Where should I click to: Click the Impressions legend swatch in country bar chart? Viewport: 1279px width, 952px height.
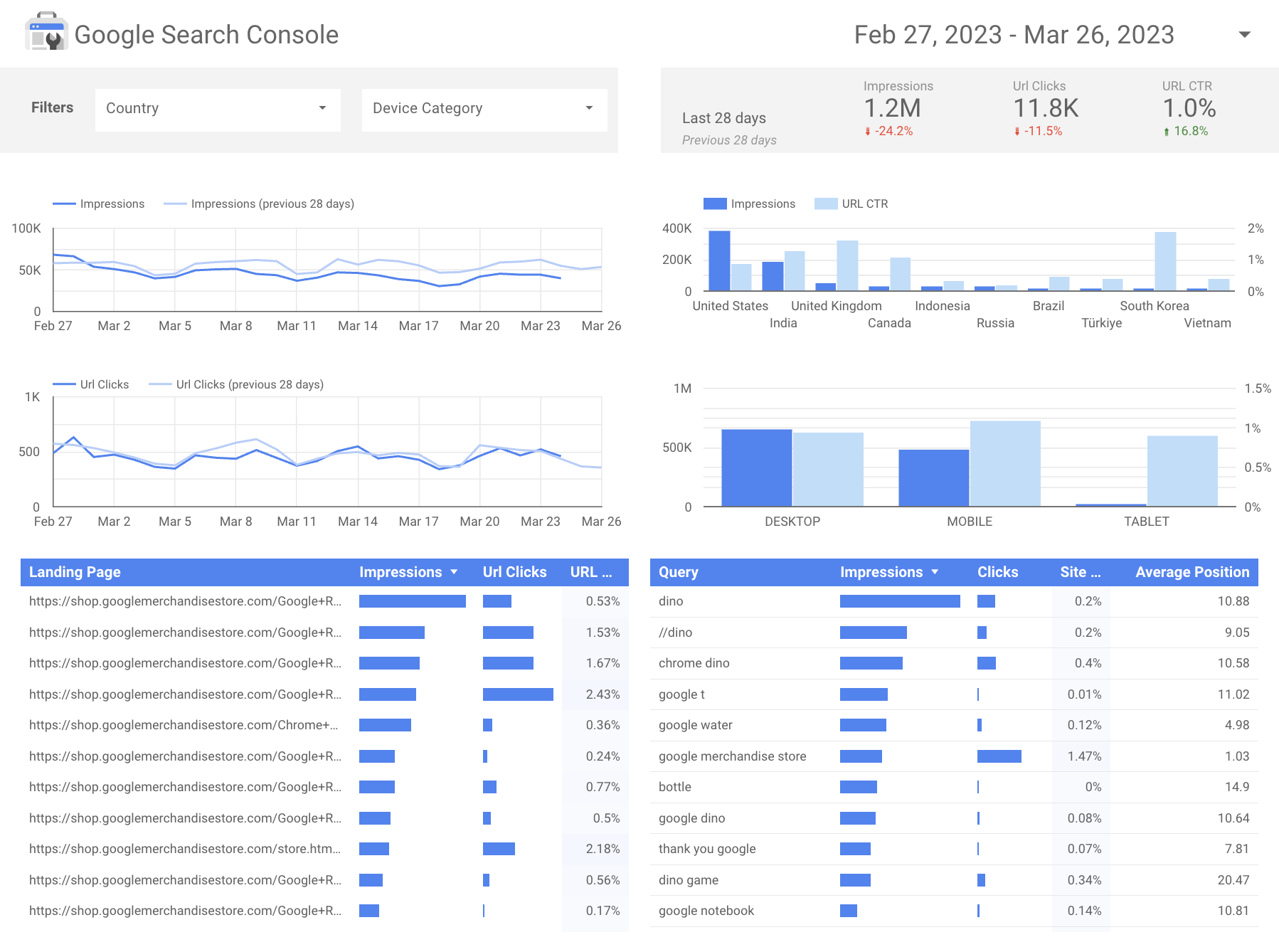point(715,204)
